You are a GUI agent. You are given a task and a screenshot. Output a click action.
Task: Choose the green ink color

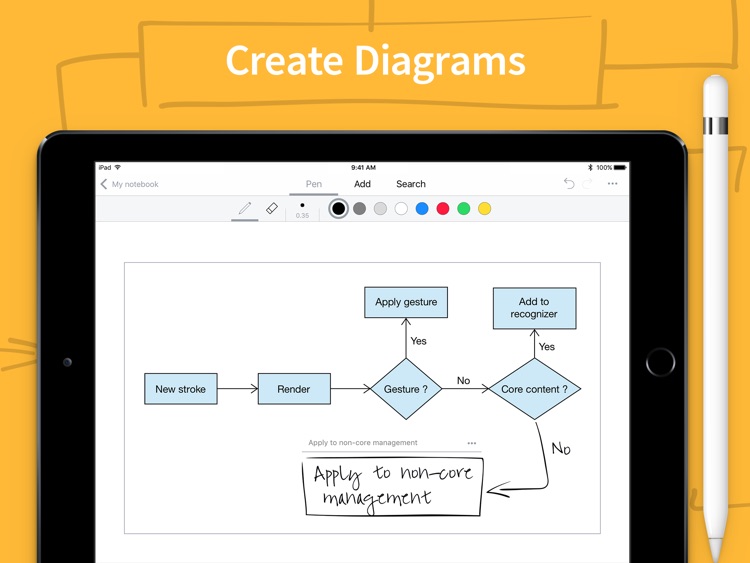(x=463, y=209)
